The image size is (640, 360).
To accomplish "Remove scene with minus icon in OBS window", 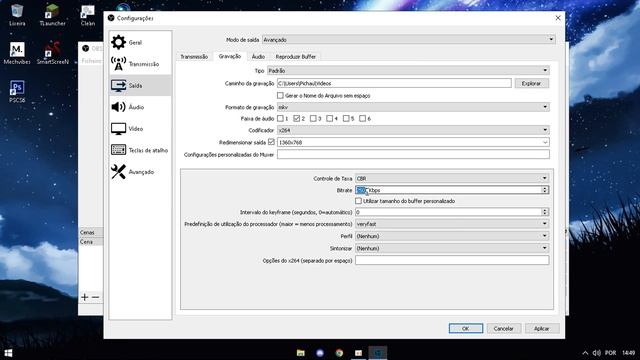I will [x=96, y=297].
